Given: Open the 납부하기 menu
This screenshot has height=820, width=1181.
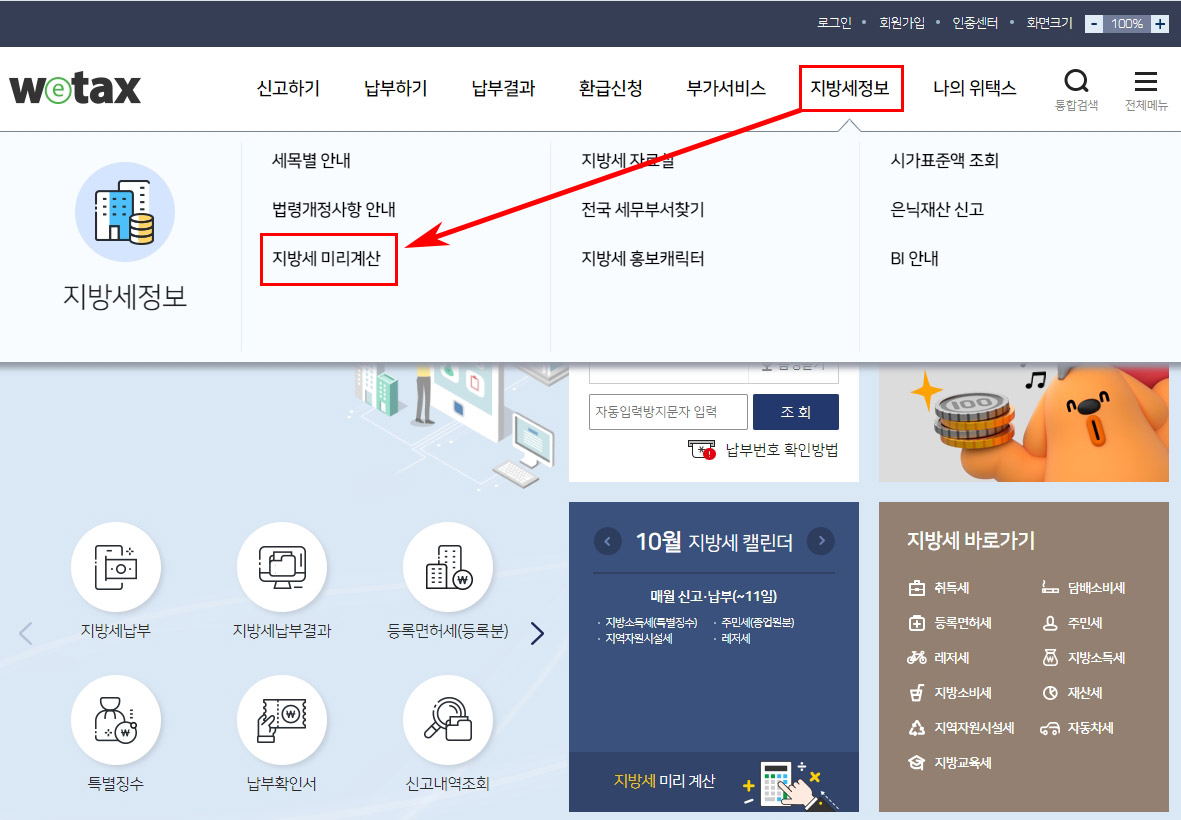Looking at the screenshot, I should [x=394, y=88].
